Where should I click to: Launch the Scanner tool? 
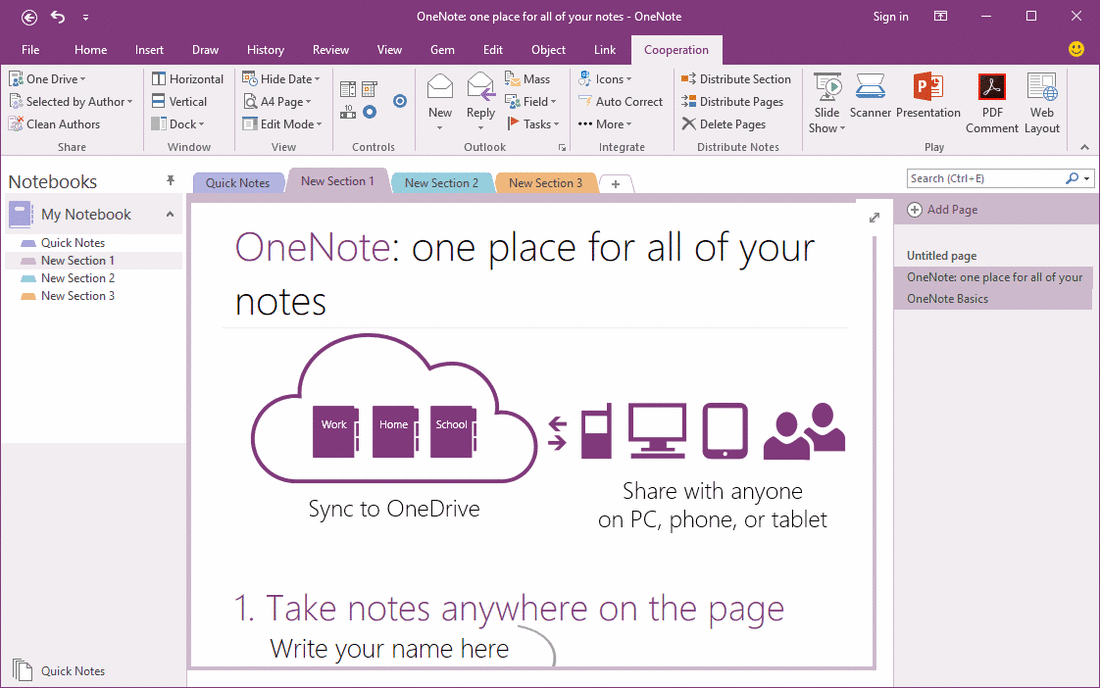pos(870,96)
